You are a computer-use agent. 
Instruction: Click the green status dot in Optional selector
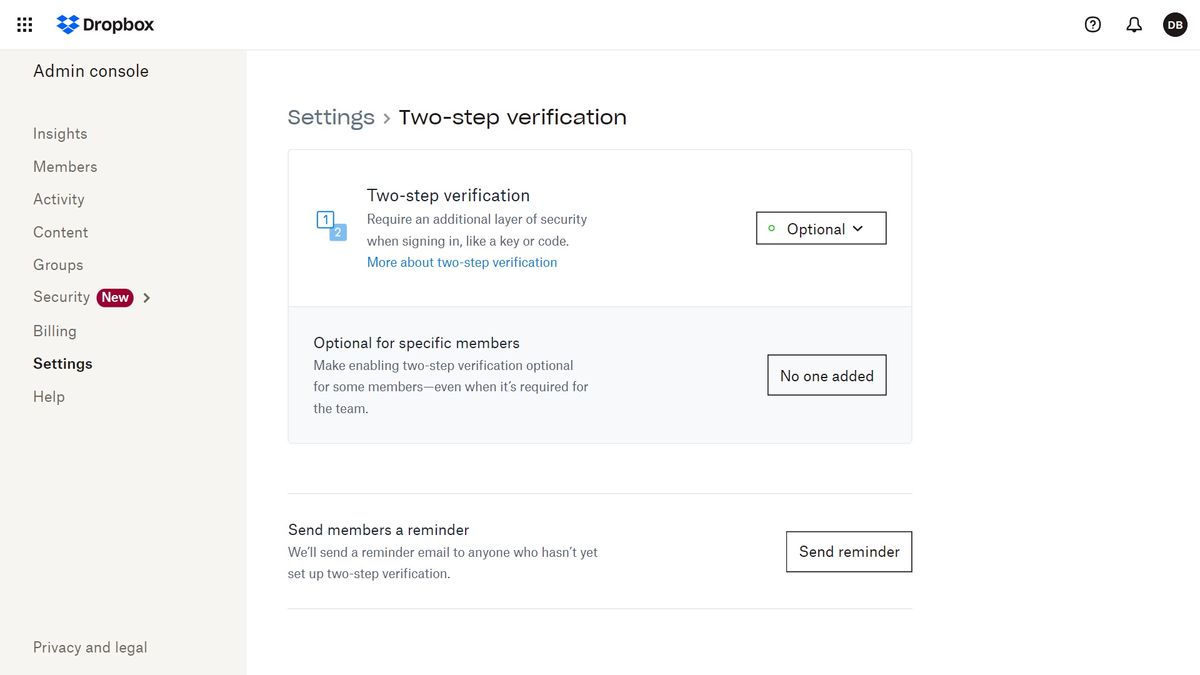click(771, 228)
